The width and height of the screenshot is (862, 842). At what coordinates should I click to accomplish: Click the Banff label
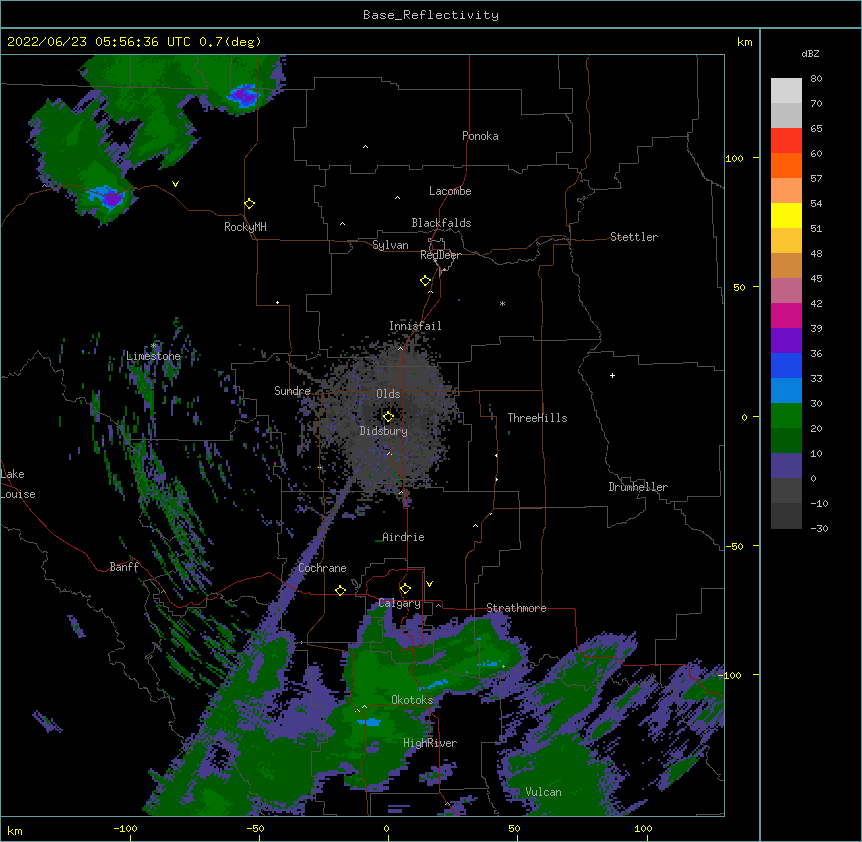pos(124,567)
